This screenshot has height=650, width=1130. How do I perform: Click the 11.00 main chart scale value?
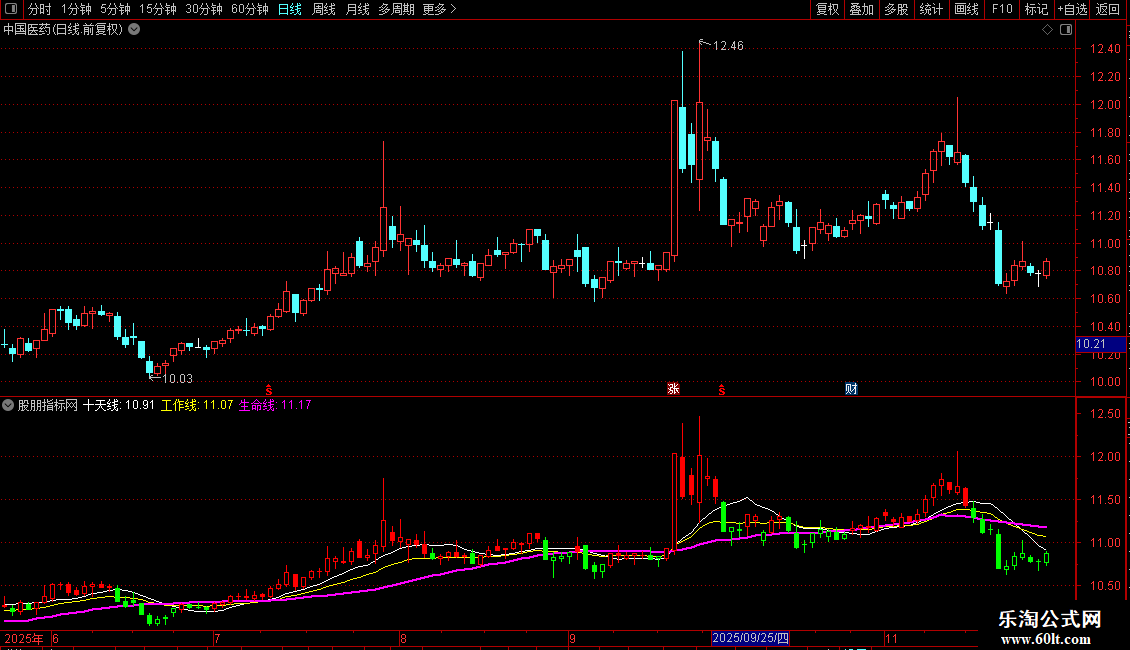click(x=1105, y=244)
